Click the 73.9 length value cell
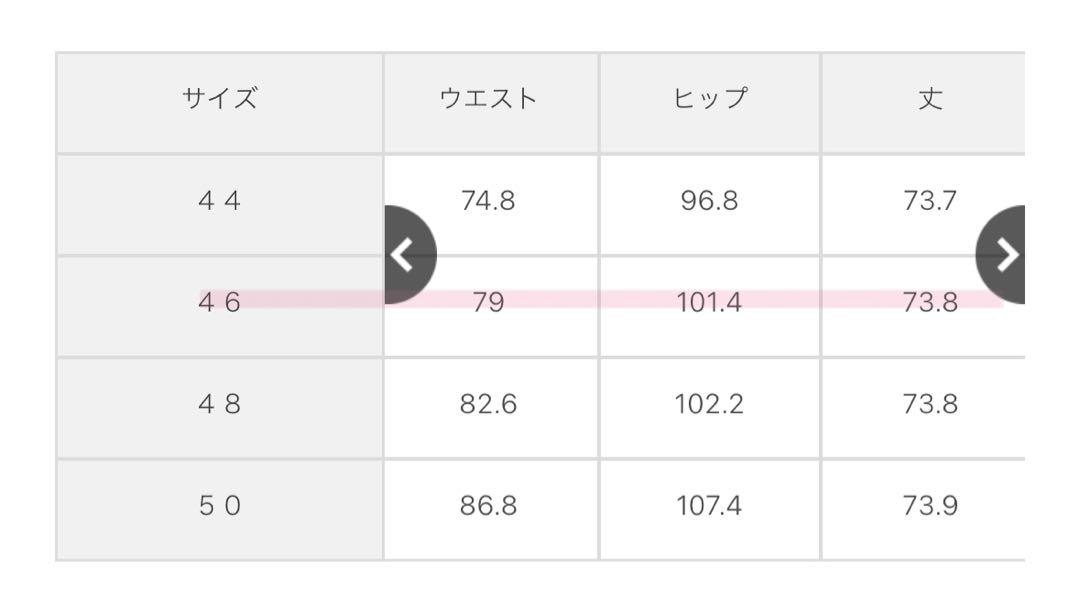 924,510
